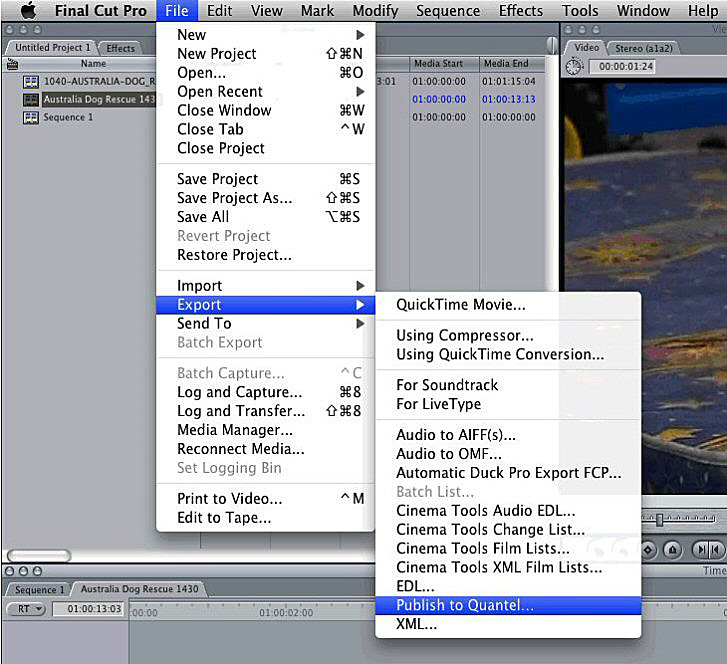
Task: Choose Log and Capture... menu item
Action: [x=266, y=392]
